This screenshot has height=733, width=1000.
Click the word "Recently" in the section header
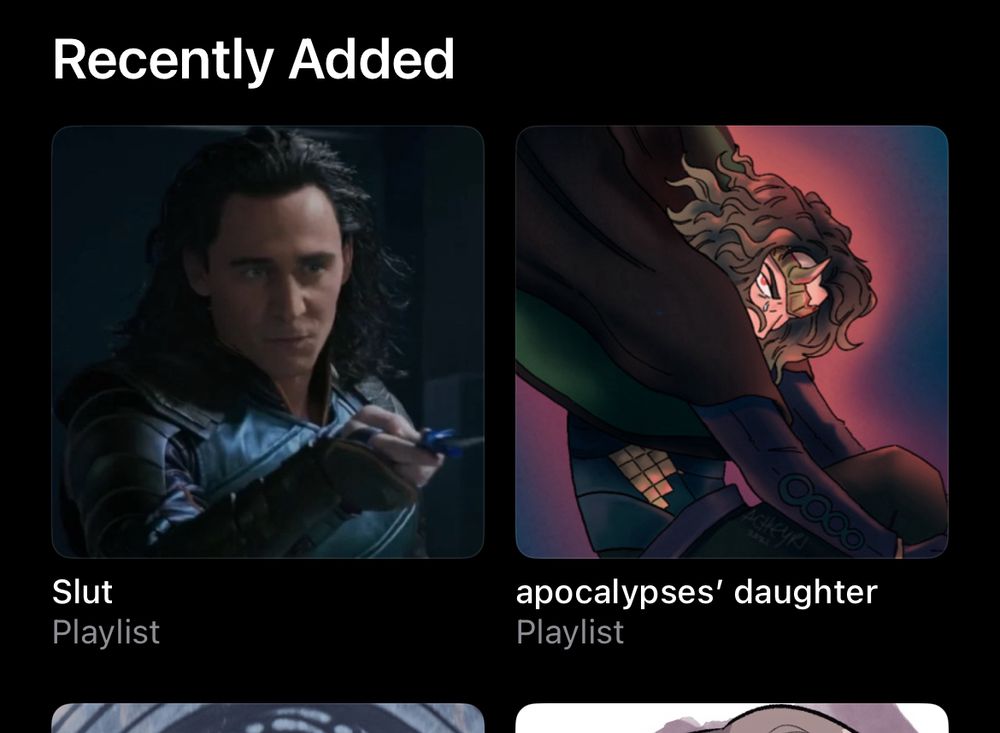(163, 61)
